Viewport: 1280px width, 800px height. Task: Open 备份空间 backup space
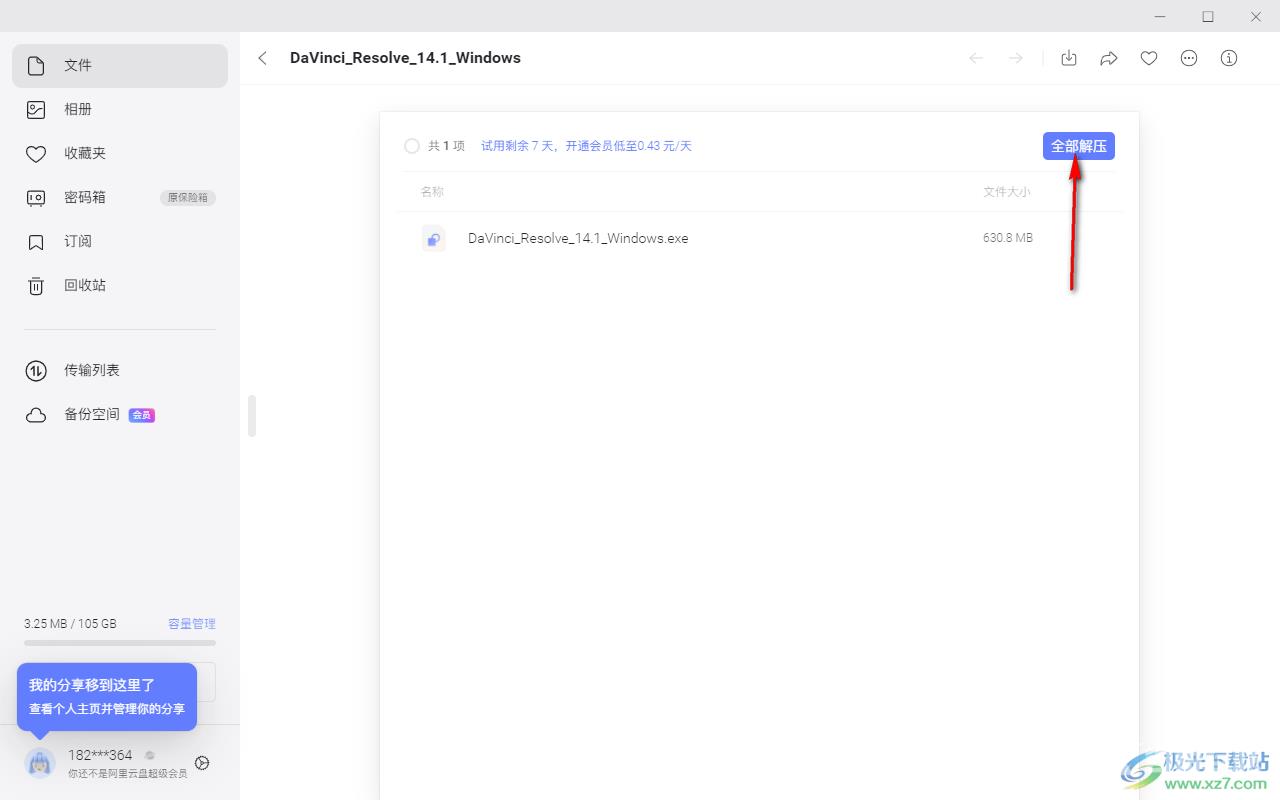(x=120, y=415)
